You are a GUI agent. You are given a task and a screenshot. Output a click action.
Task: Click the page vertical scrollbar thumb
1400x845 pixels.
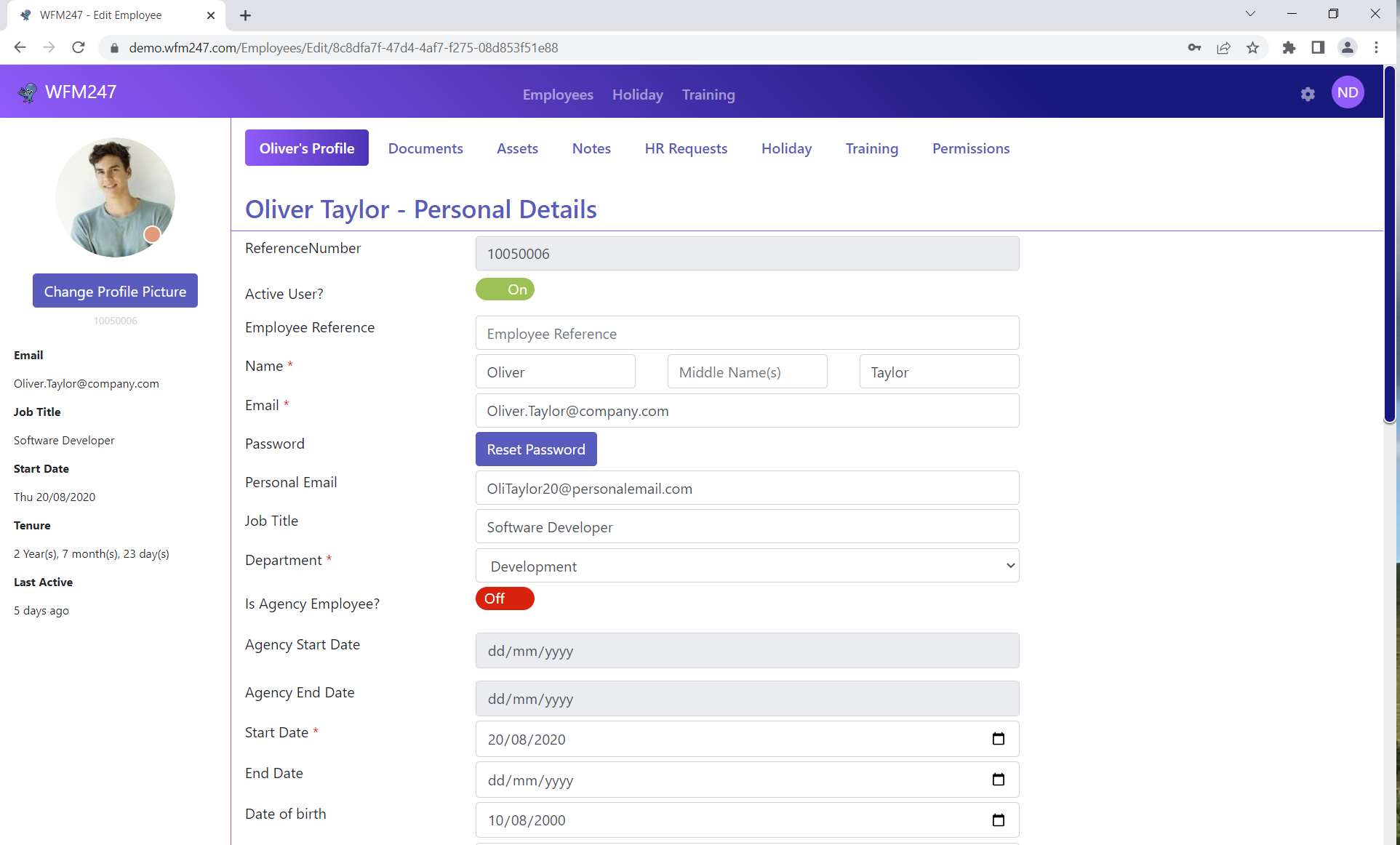pyautogui.click(x=1390, y=244)
